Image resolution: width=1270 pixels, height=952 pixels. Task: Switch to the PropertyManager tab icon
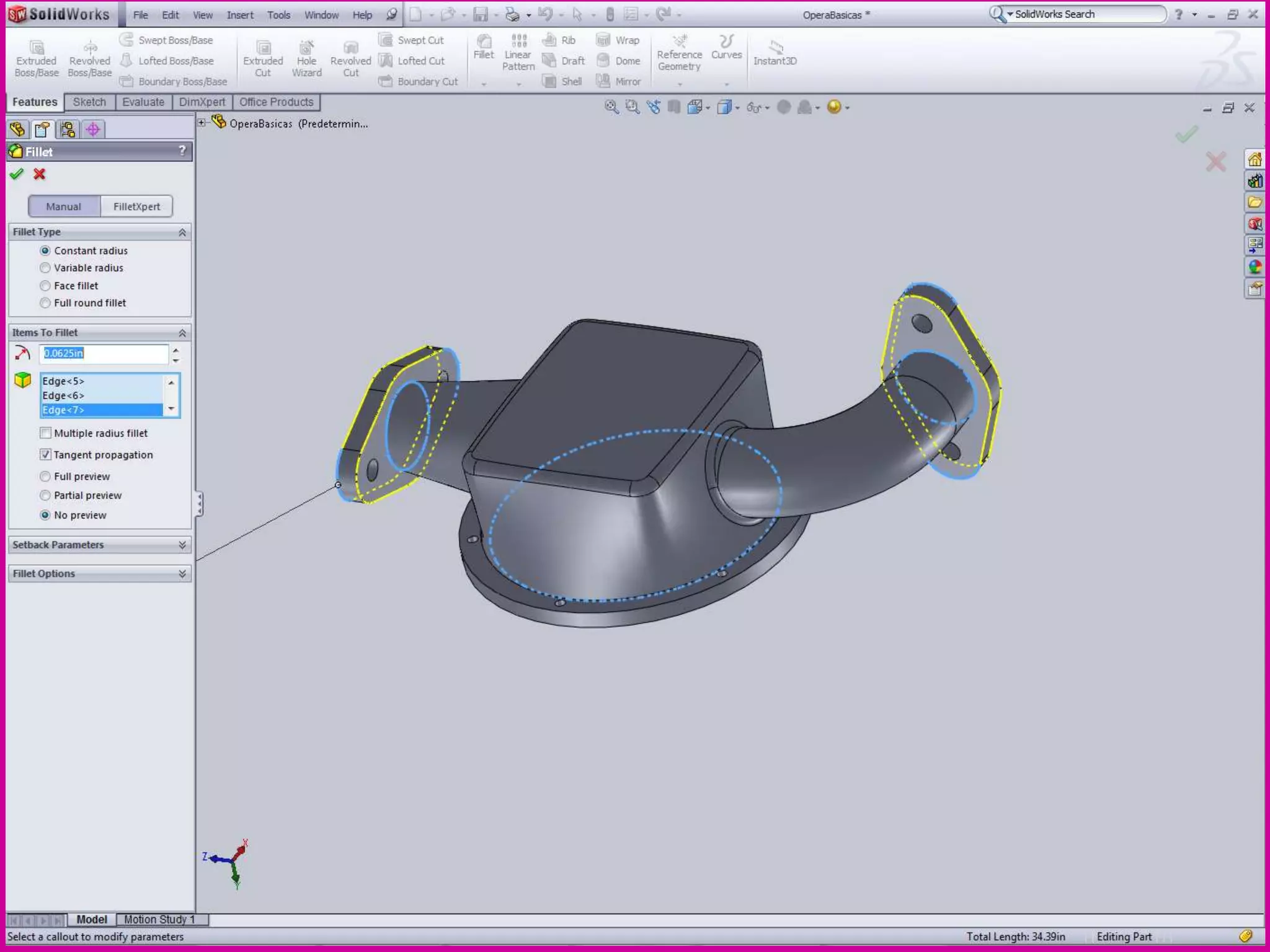click(x=42, y=129)
